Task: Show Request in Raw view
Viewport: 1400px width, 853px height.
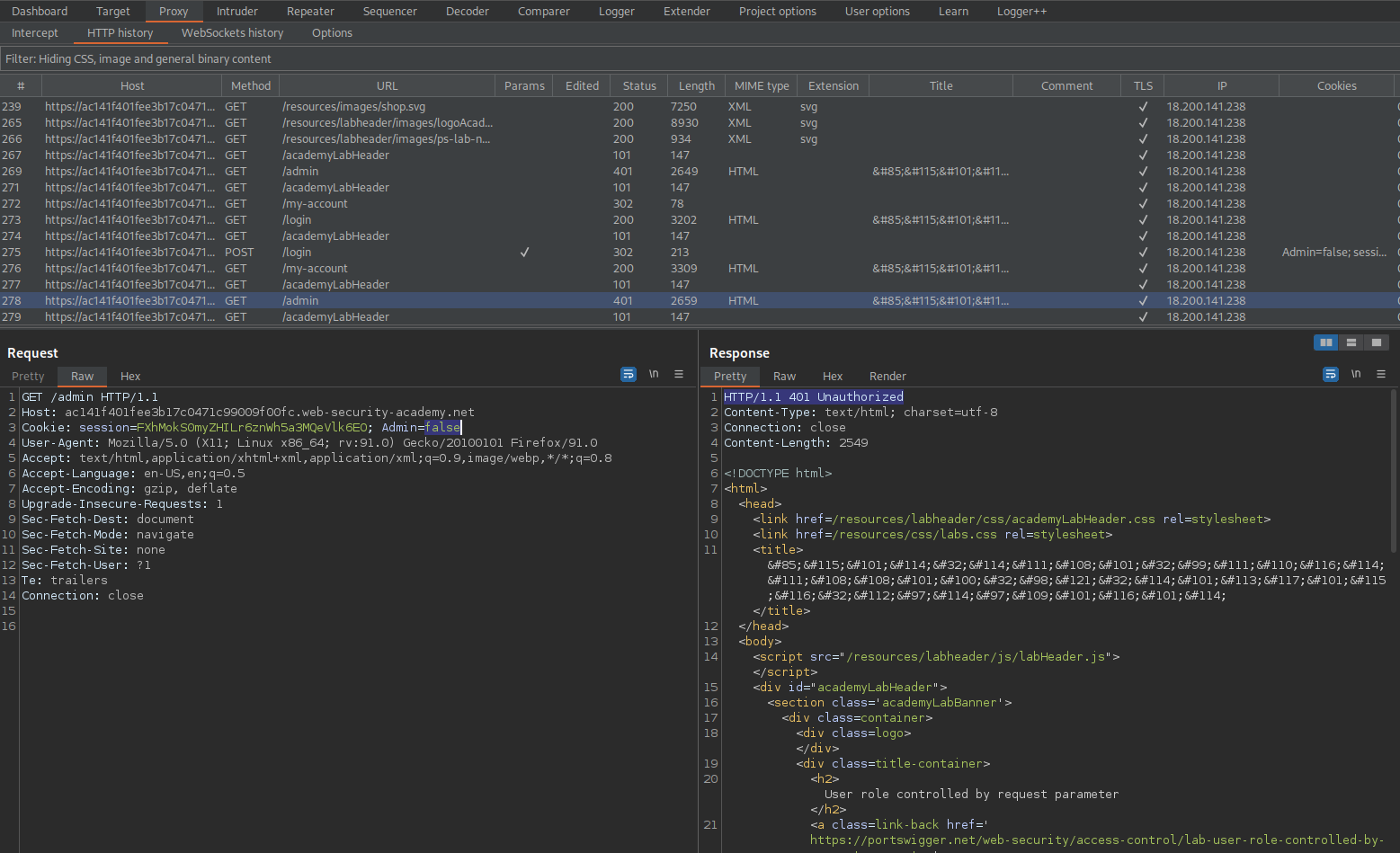Action: [x=82, y=376]
